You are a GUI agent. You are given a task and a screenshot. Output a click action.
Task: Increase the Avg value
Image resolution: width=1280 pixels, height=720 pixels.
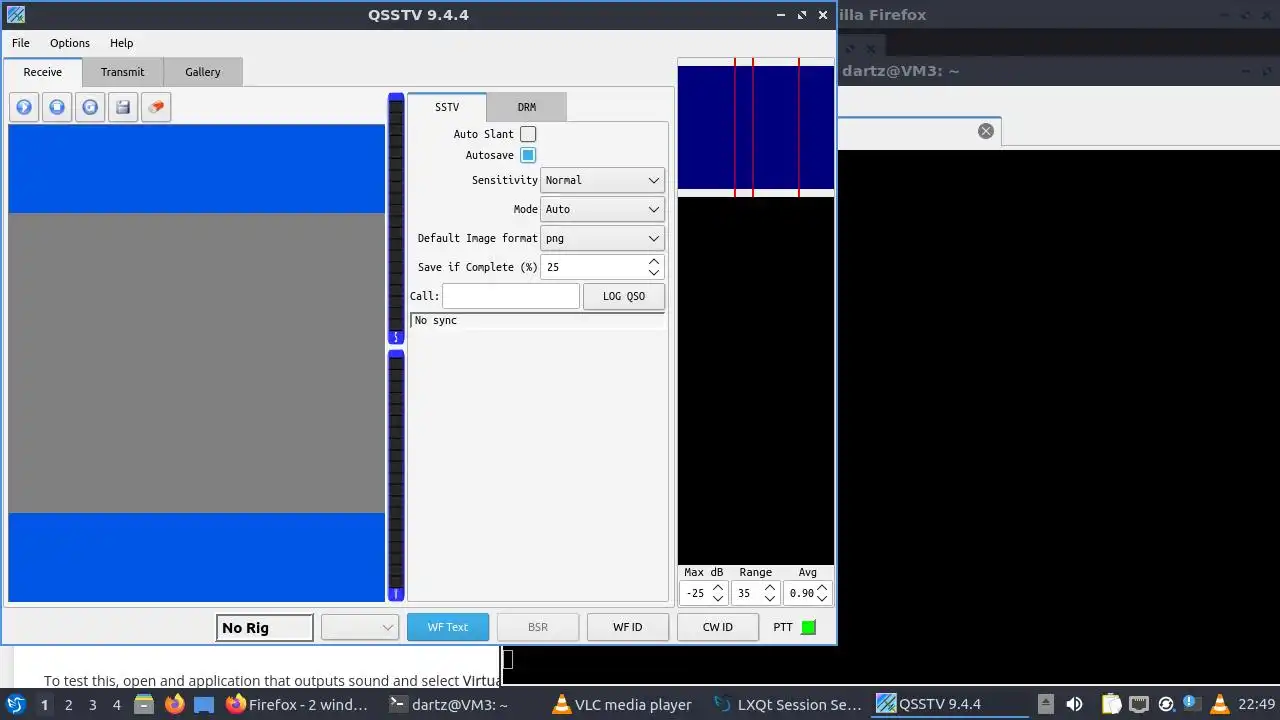tap(822, 587)
